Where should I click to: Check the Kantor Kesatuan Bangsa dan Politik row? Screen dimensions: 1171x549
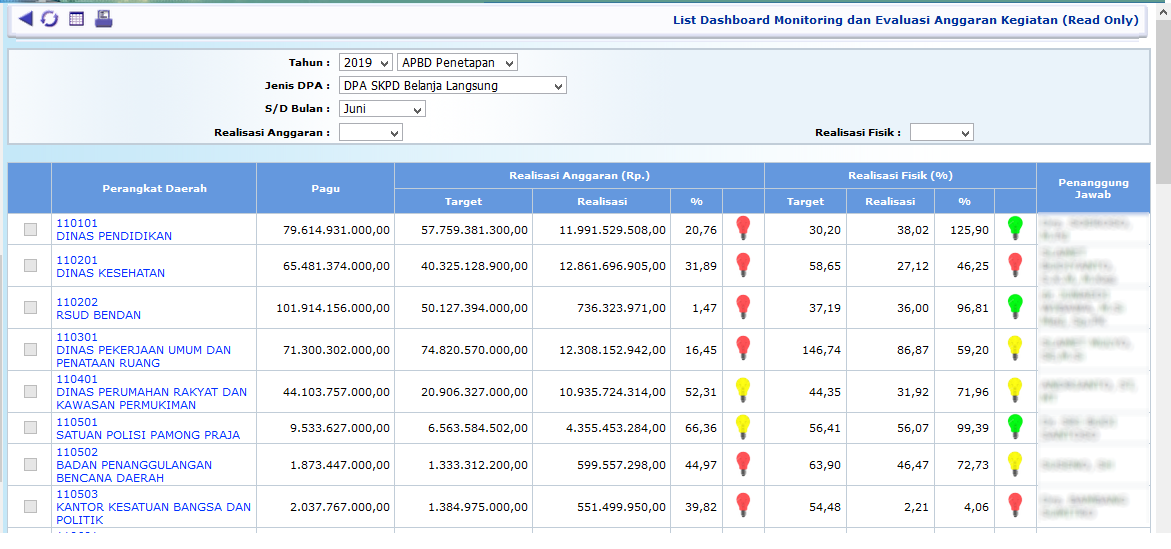tap(30, 507)
